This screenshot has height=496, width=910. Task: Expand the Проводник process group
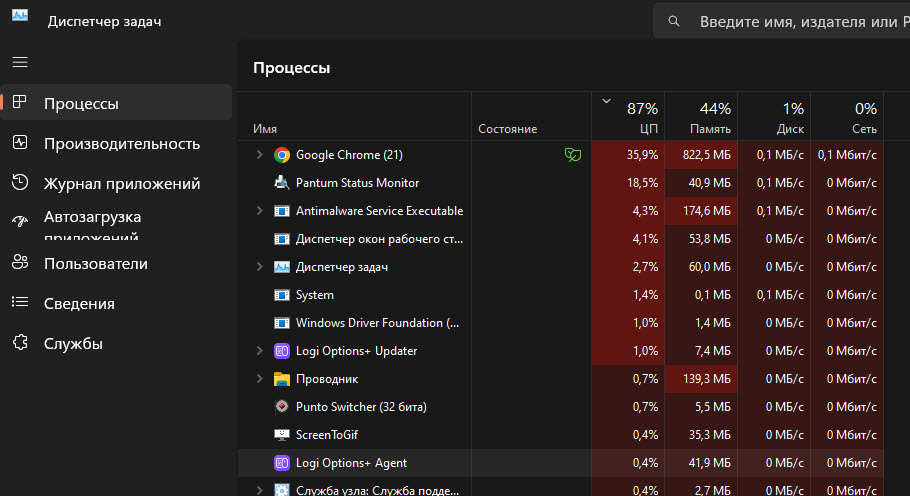[x=259, y=379]
